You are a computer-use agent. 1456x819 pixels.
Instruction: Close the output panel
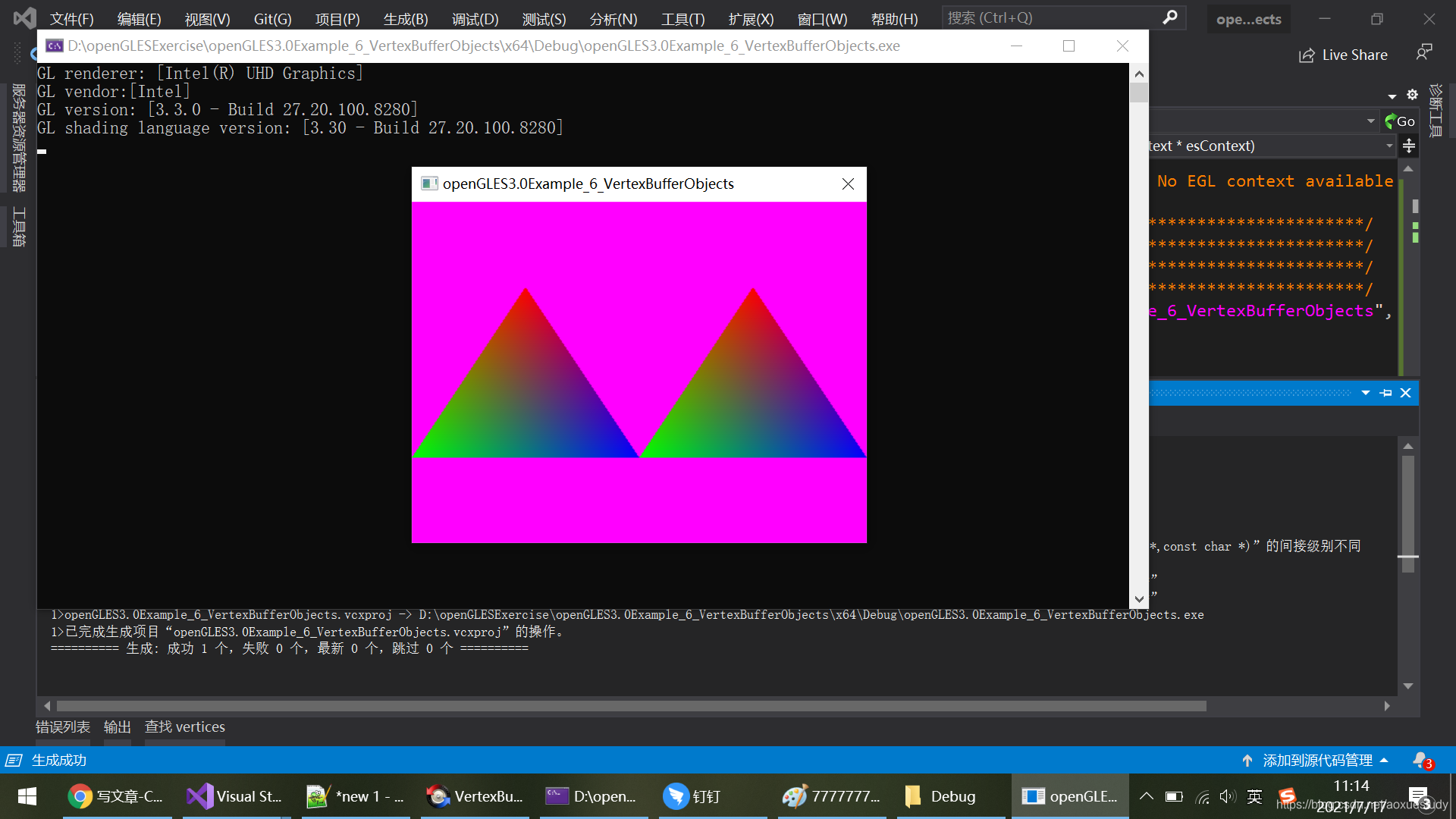pyautogui.click(x=1405, y=393)
